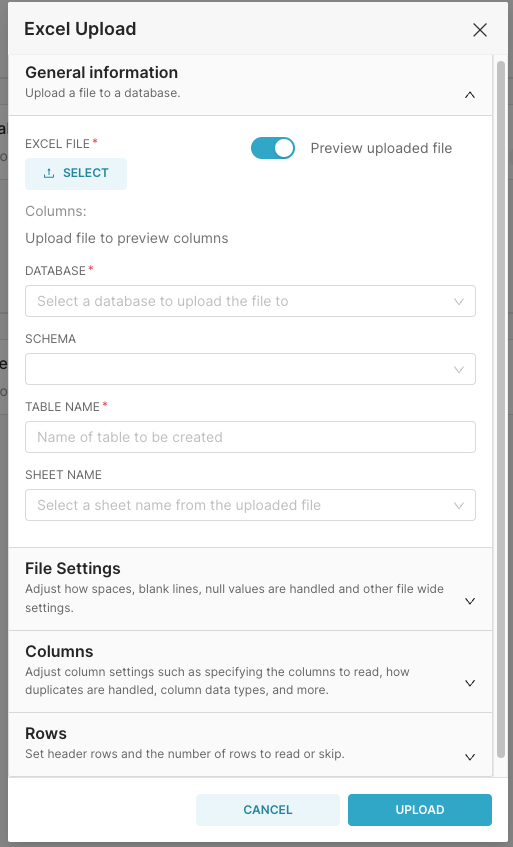
Task: Open the Sheet Name dropdown
Action: (x=250, y=505)
